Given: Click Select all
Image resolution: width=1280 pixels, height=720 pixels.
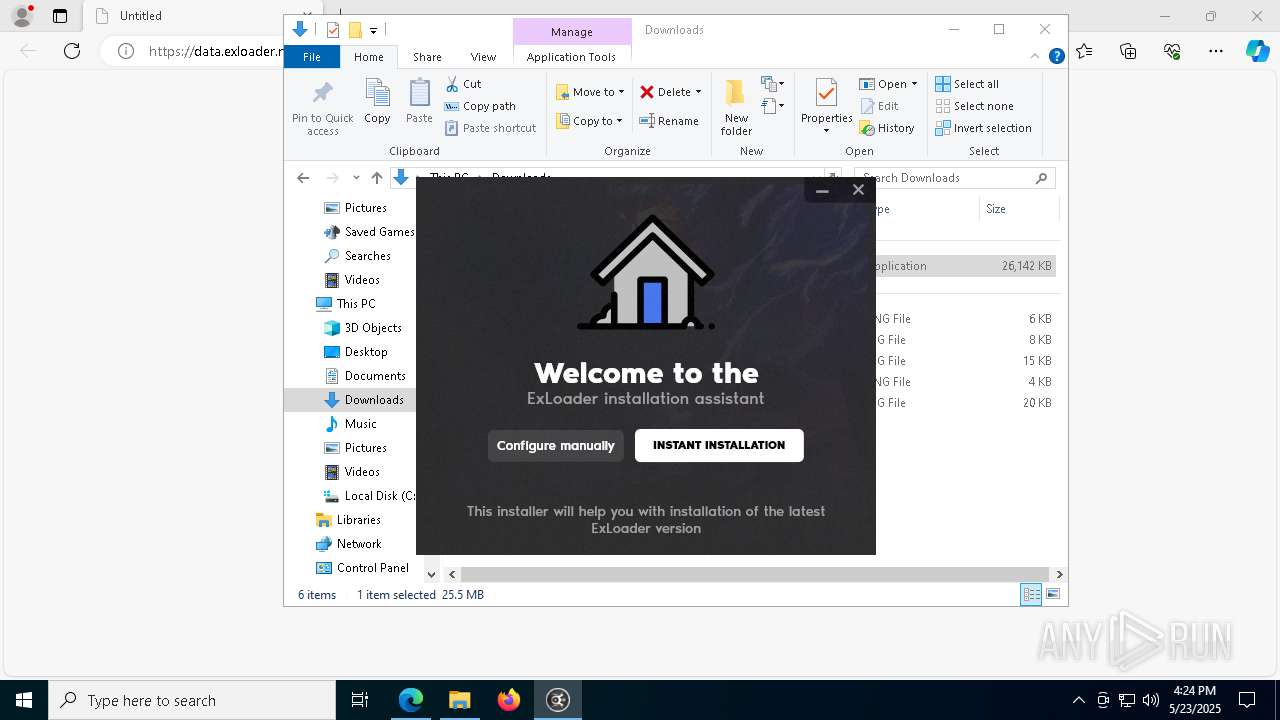Looking at the screenshot, I should tap(967, 84).
